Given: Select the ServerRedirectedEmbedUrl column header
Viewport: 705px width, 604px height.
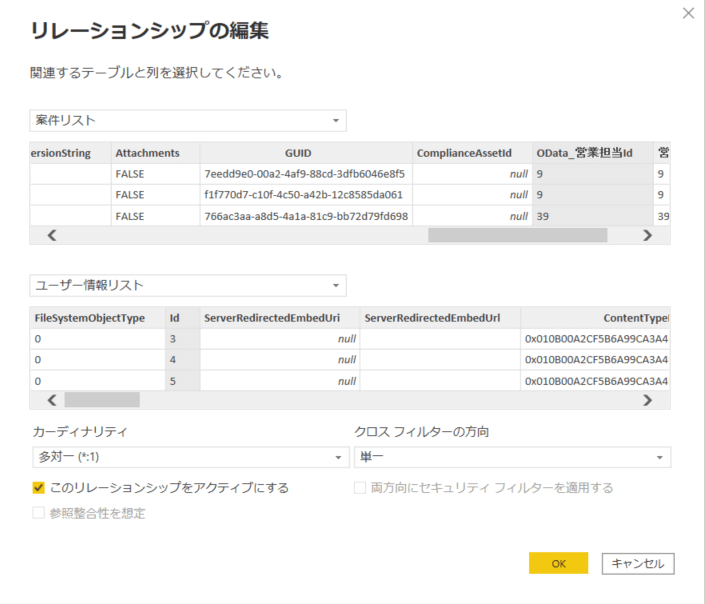Looking at the screenshot, I should click(440, 318).
